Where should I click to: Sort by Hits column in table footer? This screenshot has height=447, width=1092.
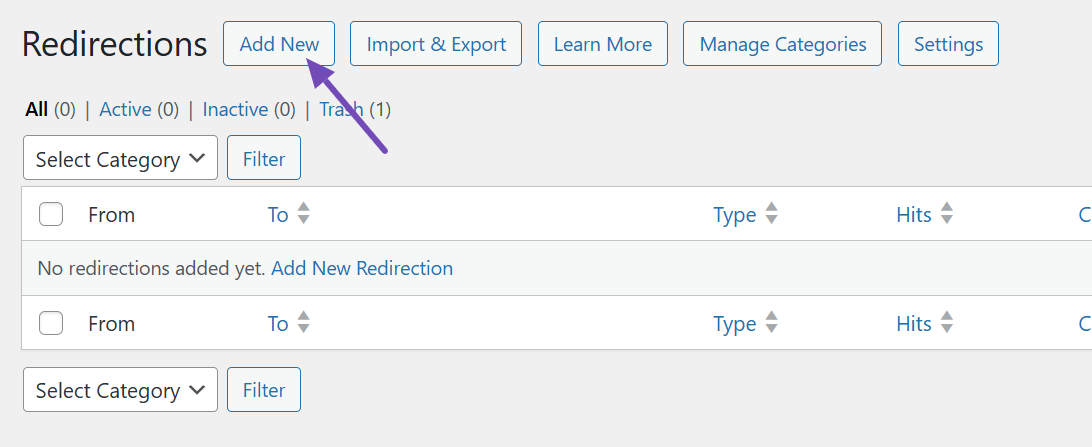pos(915,323)
